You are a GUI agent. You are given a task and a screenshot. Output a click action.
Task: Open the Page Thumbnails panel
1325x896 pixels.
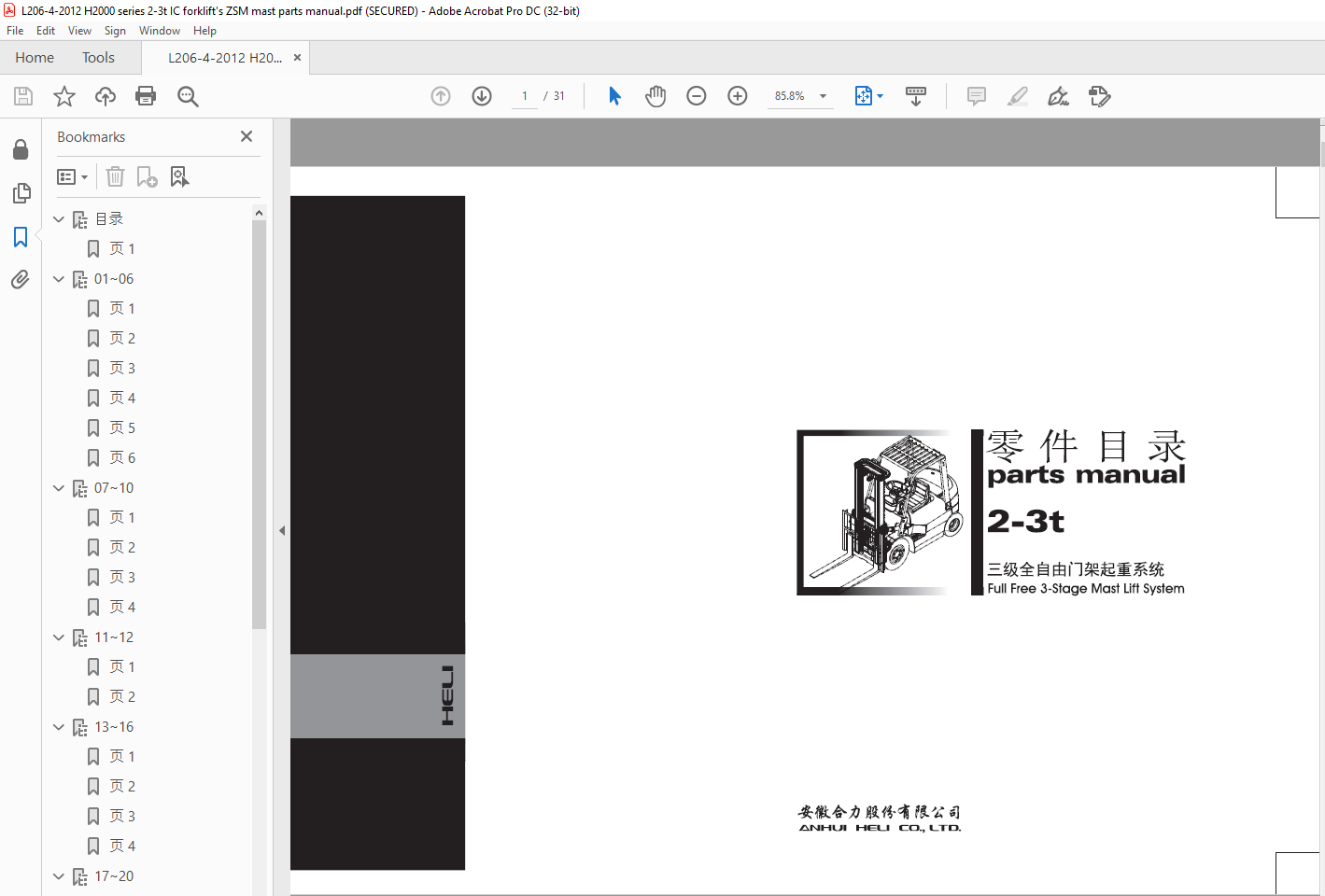coord(21,193)
